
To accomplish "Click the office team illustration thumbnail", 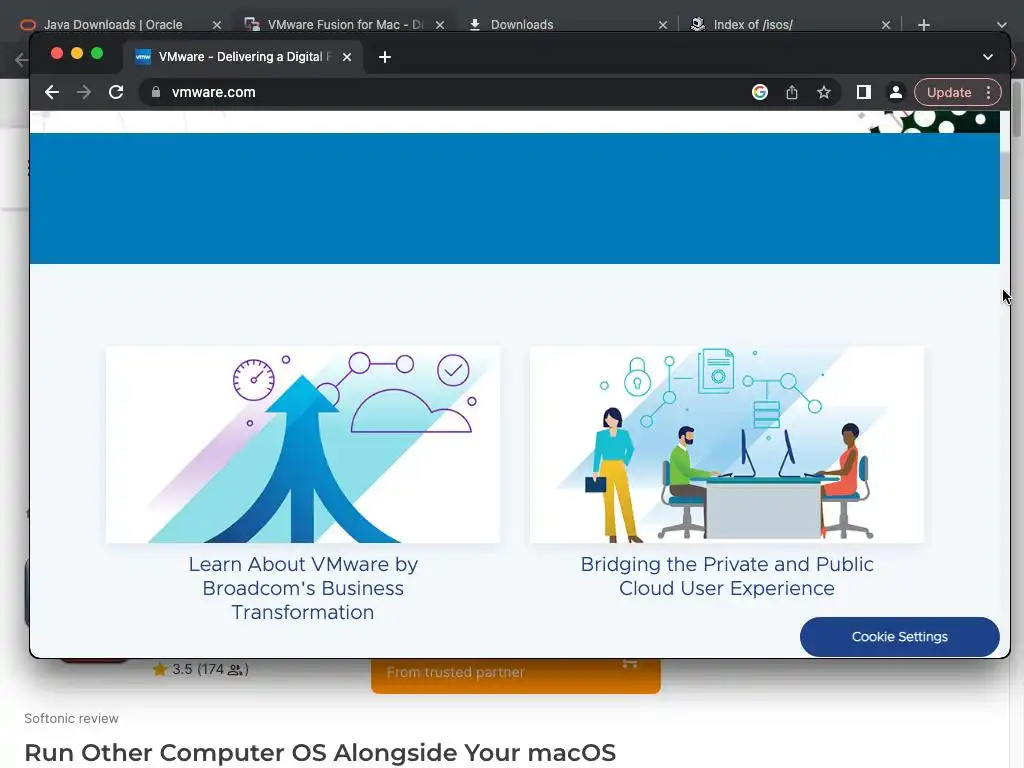I will pyautogui.click(x=727, y=444).
